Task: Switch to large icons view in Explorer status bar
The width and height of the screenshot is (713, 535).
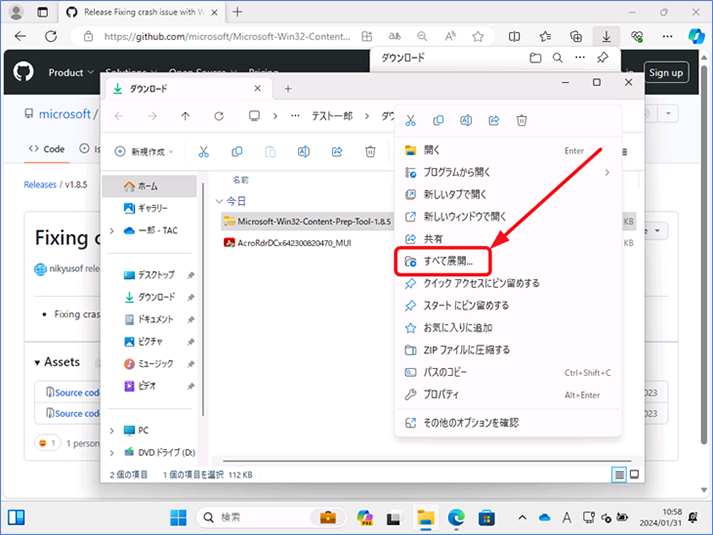Action: coord(634,475)
